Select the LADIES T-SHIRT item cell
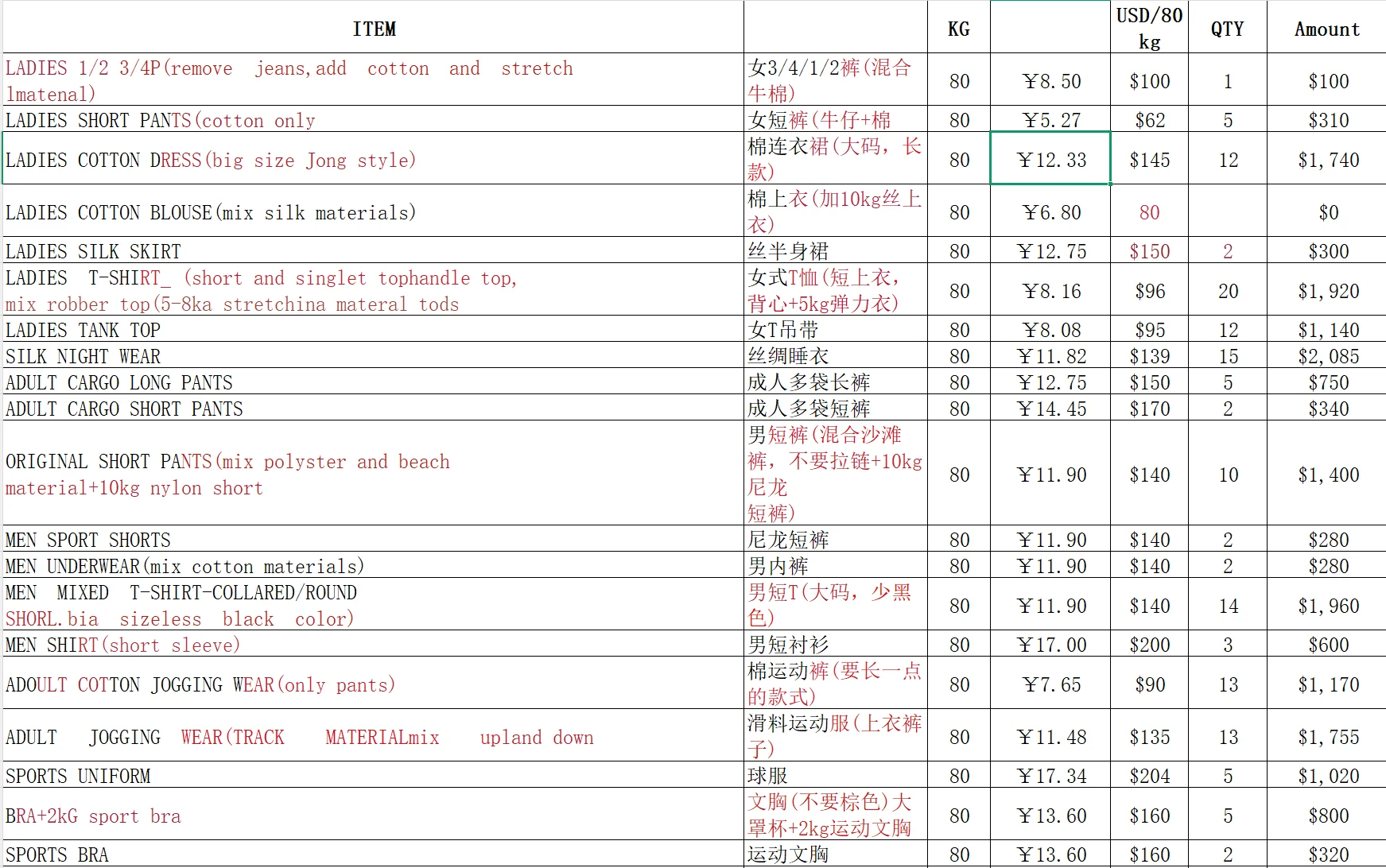1386x868 pixels. tap(373, 290)
